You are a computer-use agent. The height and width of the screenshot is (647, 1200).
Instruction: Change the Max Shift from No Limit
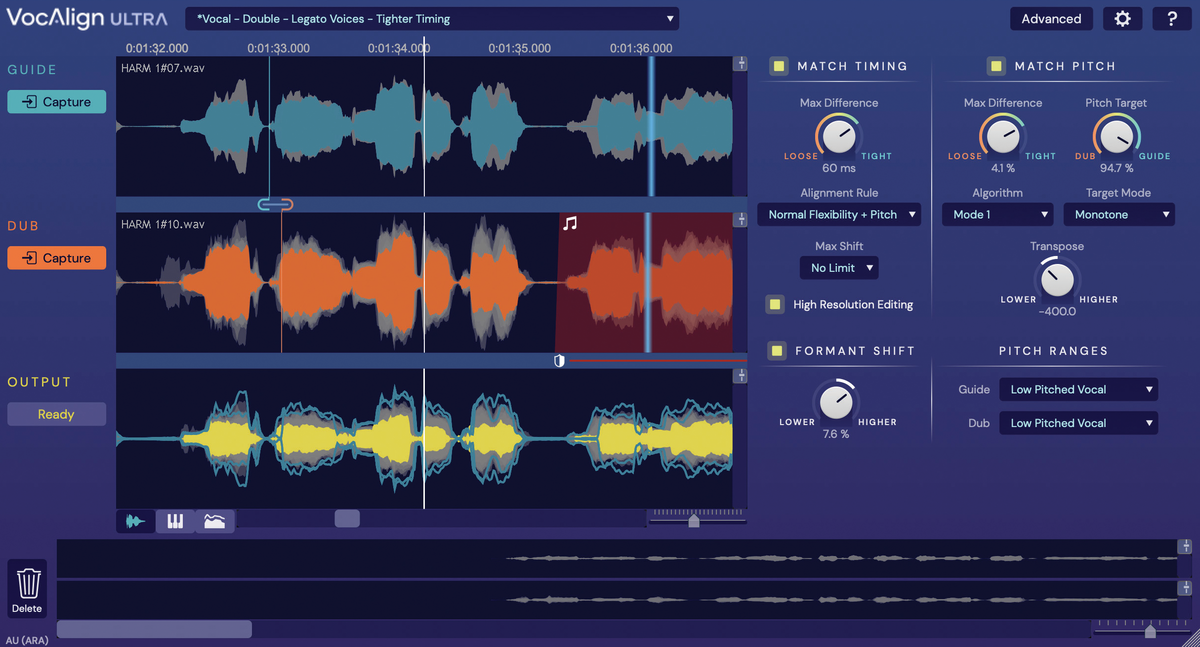tap(839, 267)
